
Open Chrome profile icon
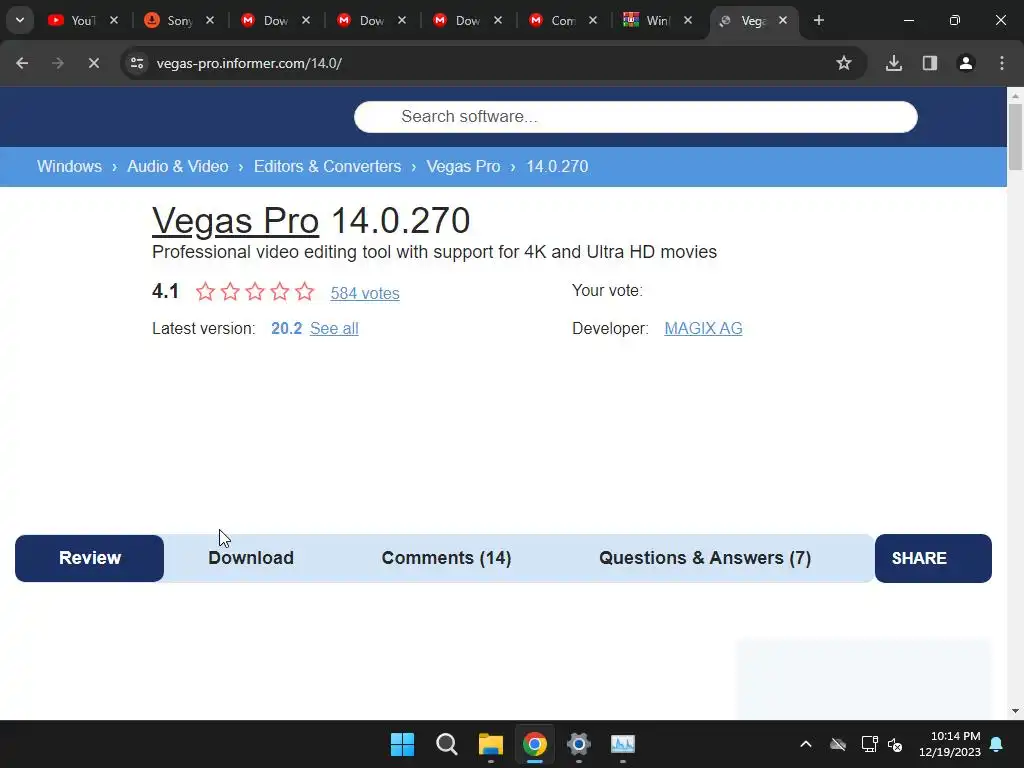tap(966, 63)
